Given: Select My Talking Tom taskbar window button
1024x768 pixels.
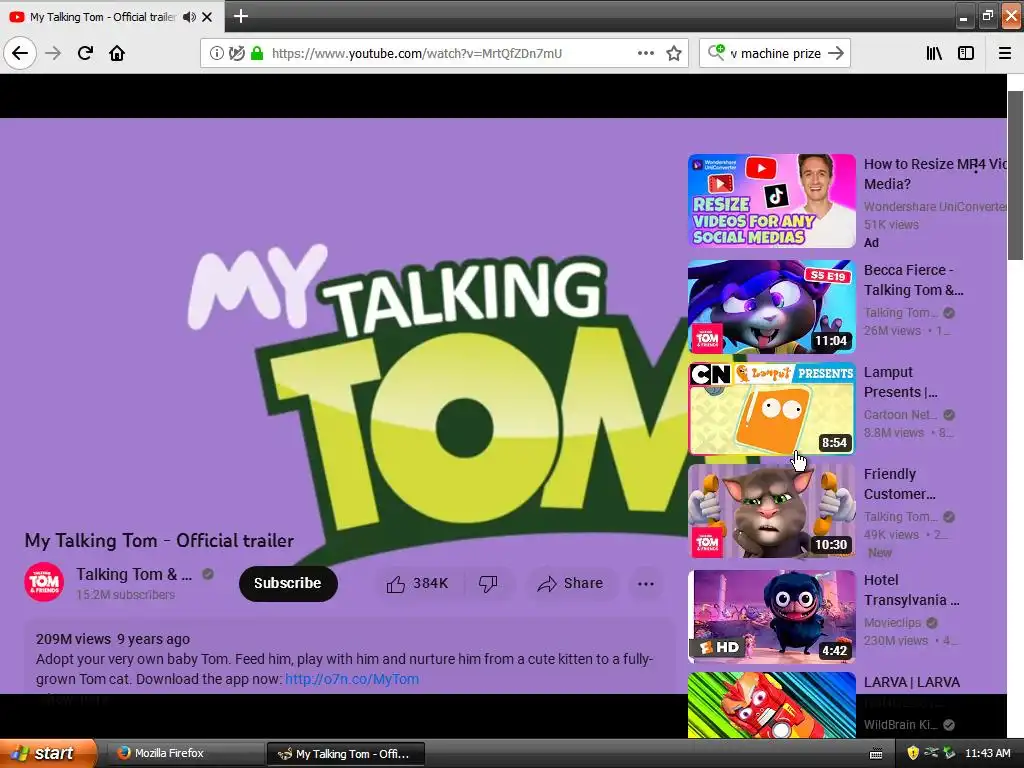Looking at the screenshot, I should pos(346,754).
